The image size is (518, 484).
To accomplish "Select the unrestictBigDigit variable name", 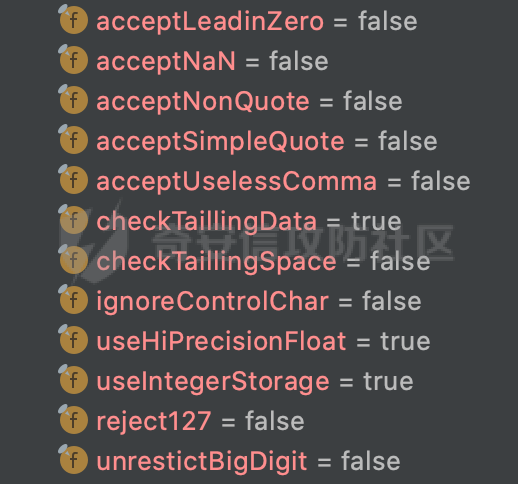I will 202,462.
